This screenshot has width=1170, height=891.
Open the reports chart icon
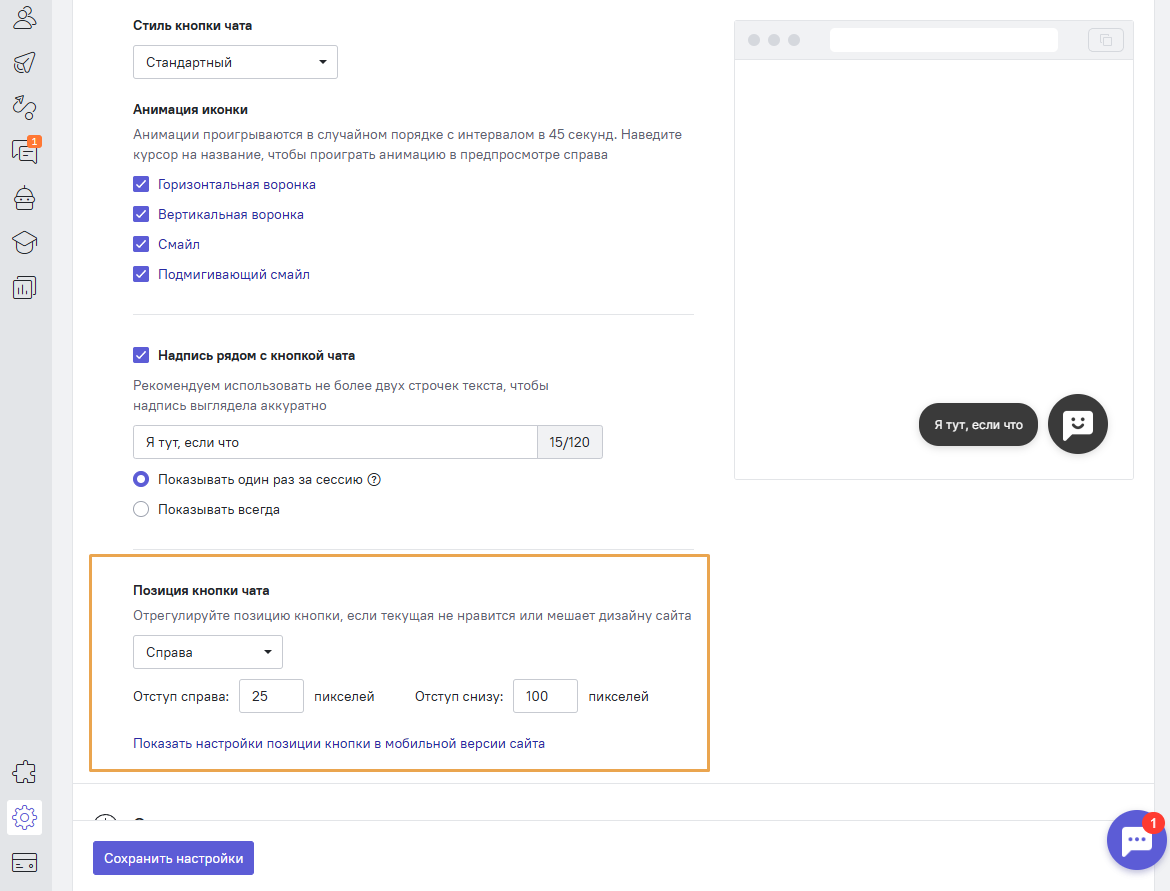point(25,288)
